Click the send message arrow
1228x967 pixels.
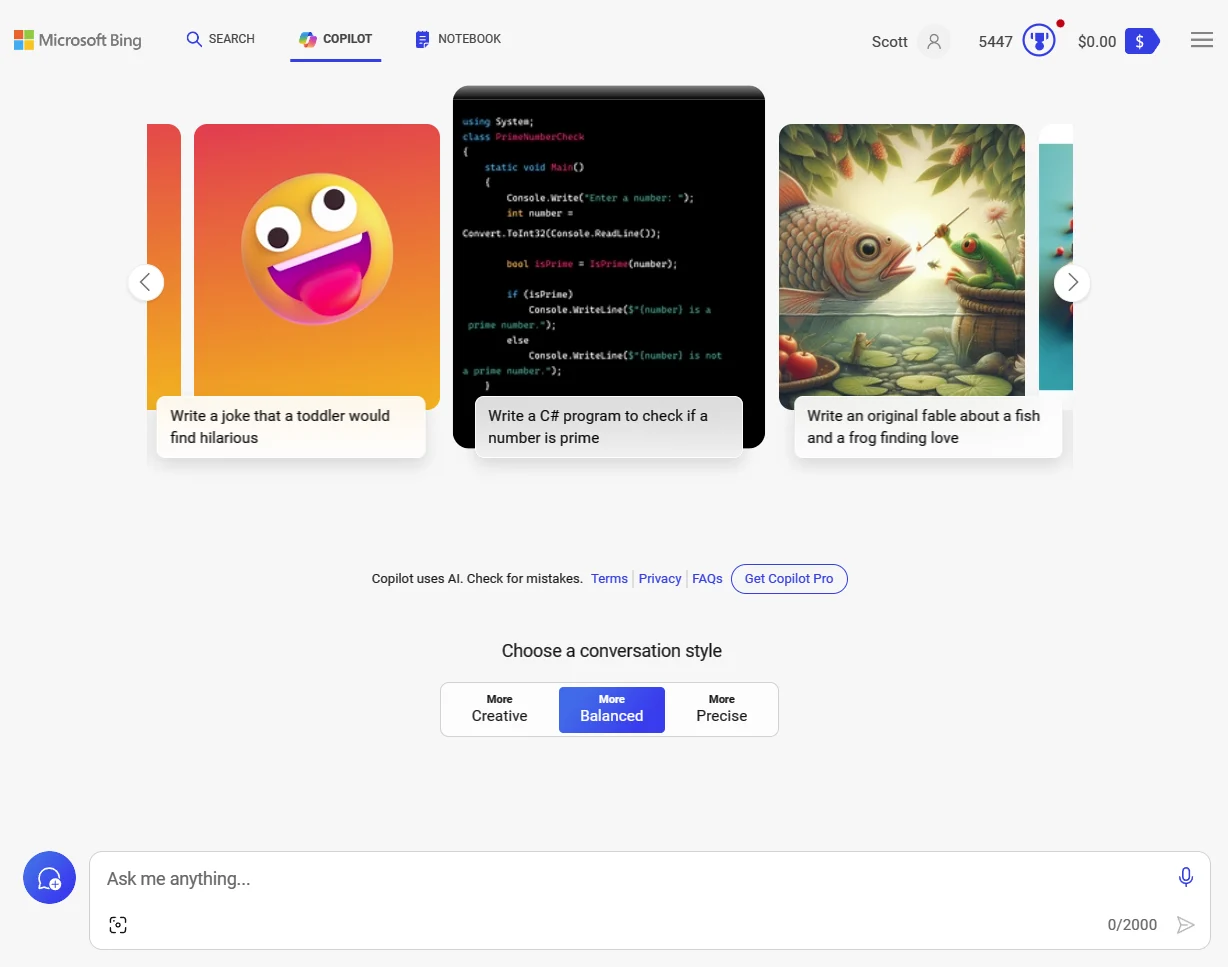[x=1186, y=924]
